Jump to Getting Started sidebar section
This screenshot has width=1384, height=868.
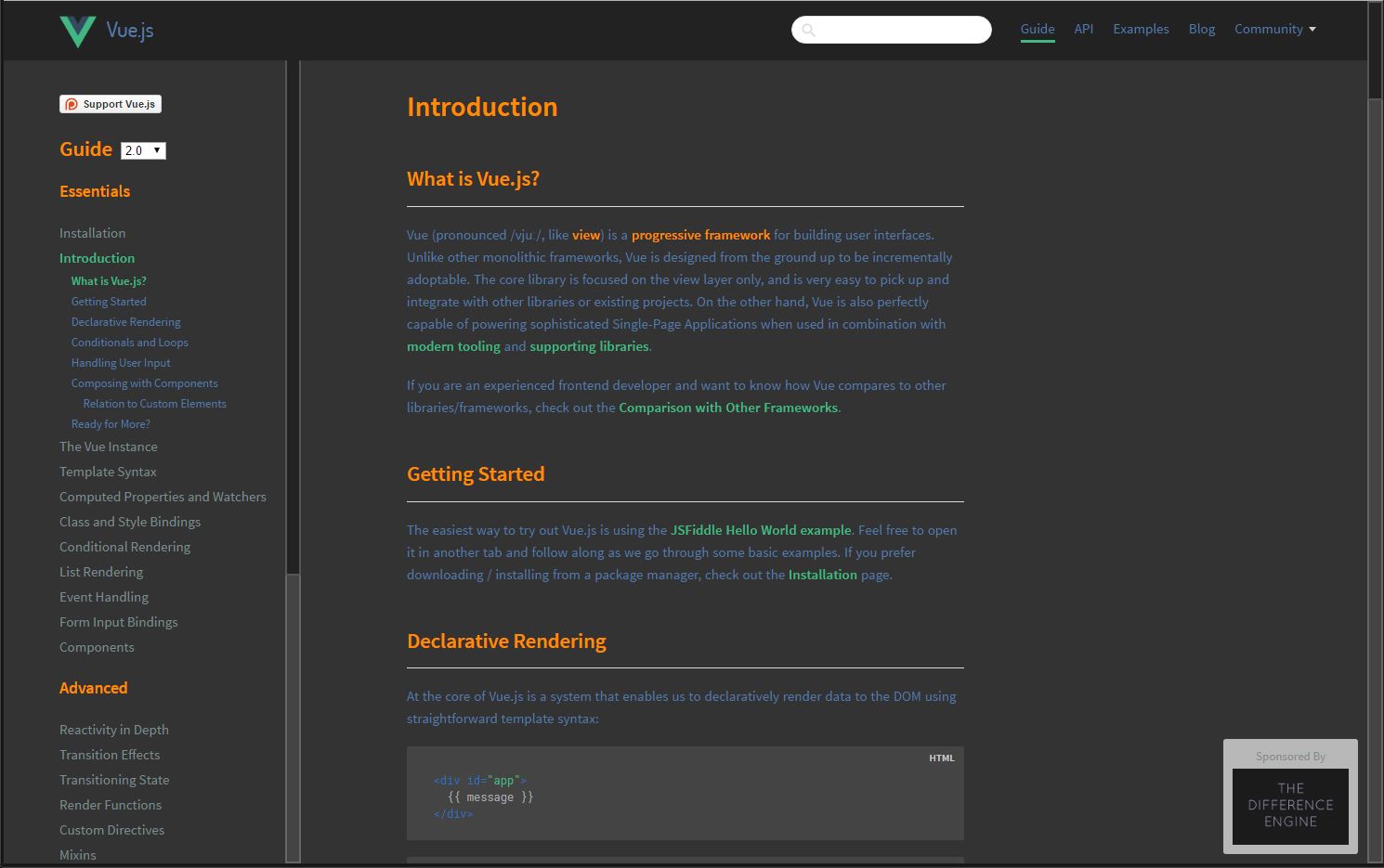coord(109,301)
